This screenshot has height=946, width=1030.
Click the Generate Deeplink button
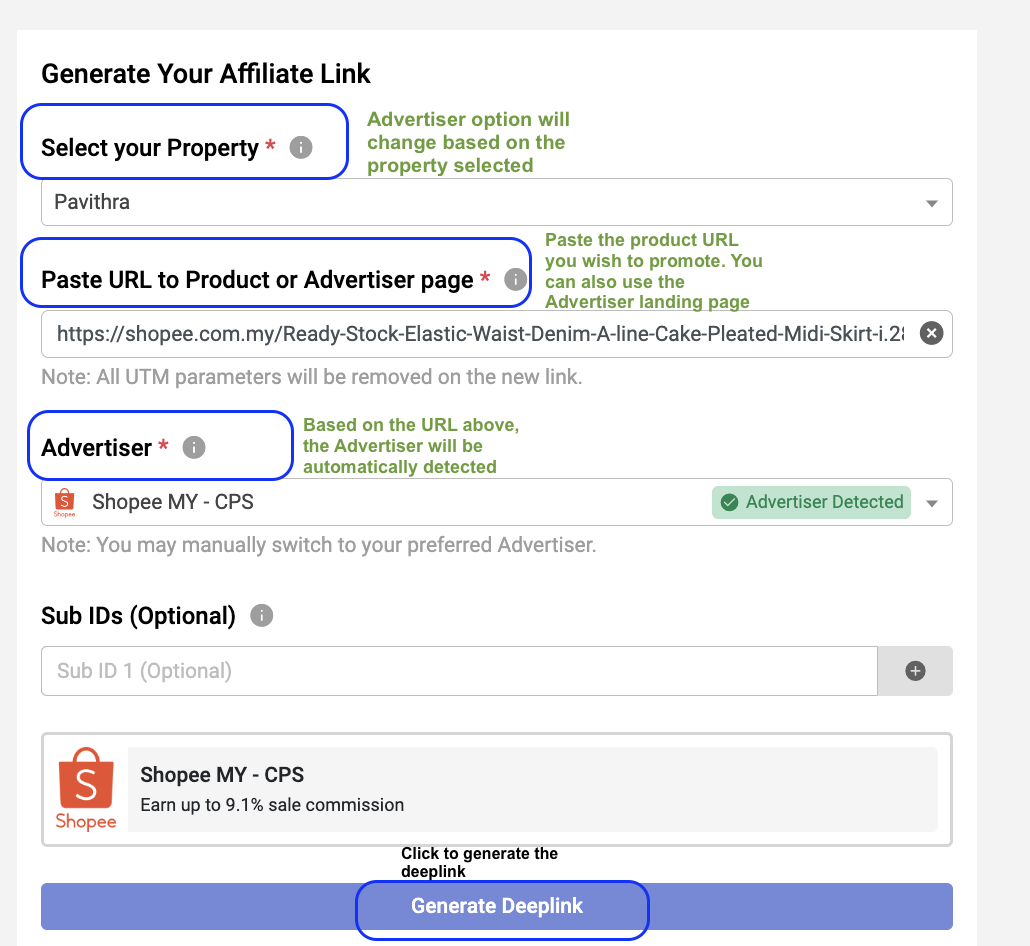coord(497,906)
